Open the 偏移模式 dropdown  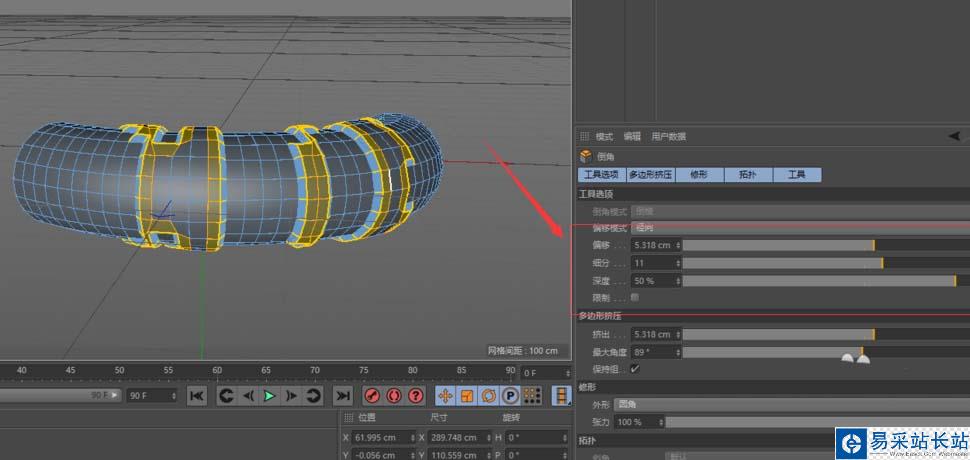click(x=800, y=228)
